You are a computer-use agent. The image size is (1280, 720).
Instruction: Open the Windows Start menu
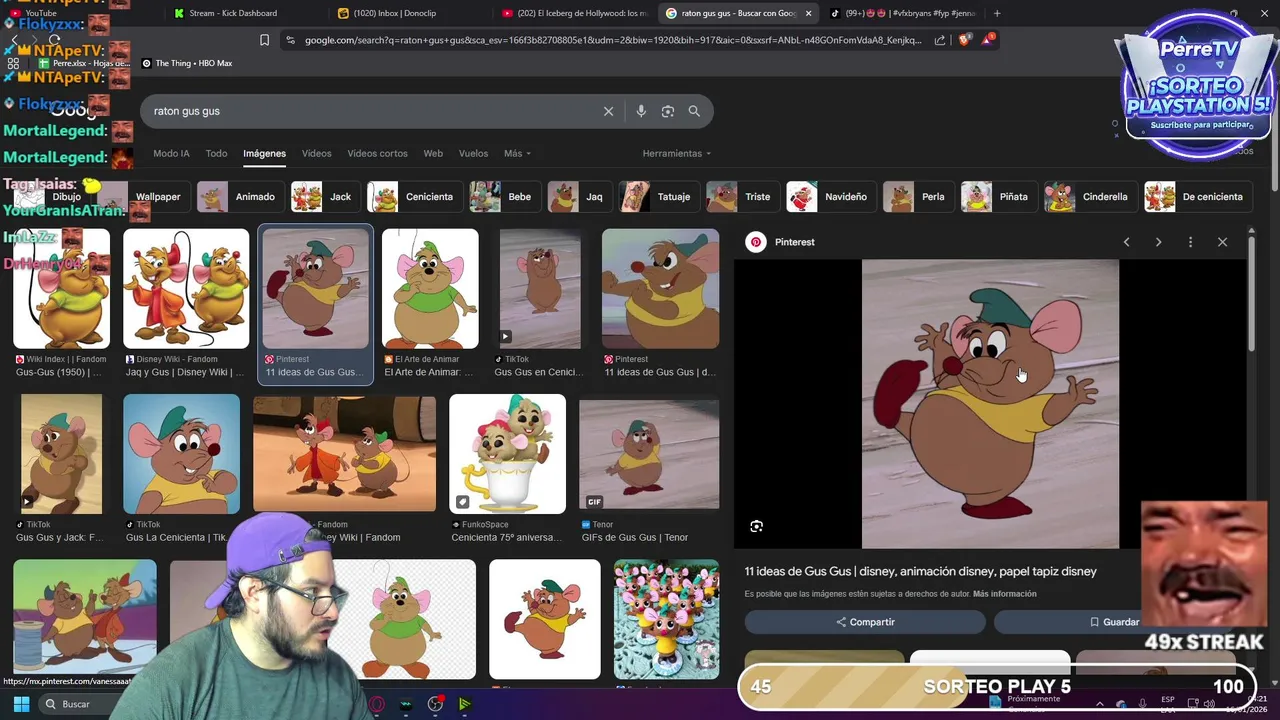click(x=21, y=704)
